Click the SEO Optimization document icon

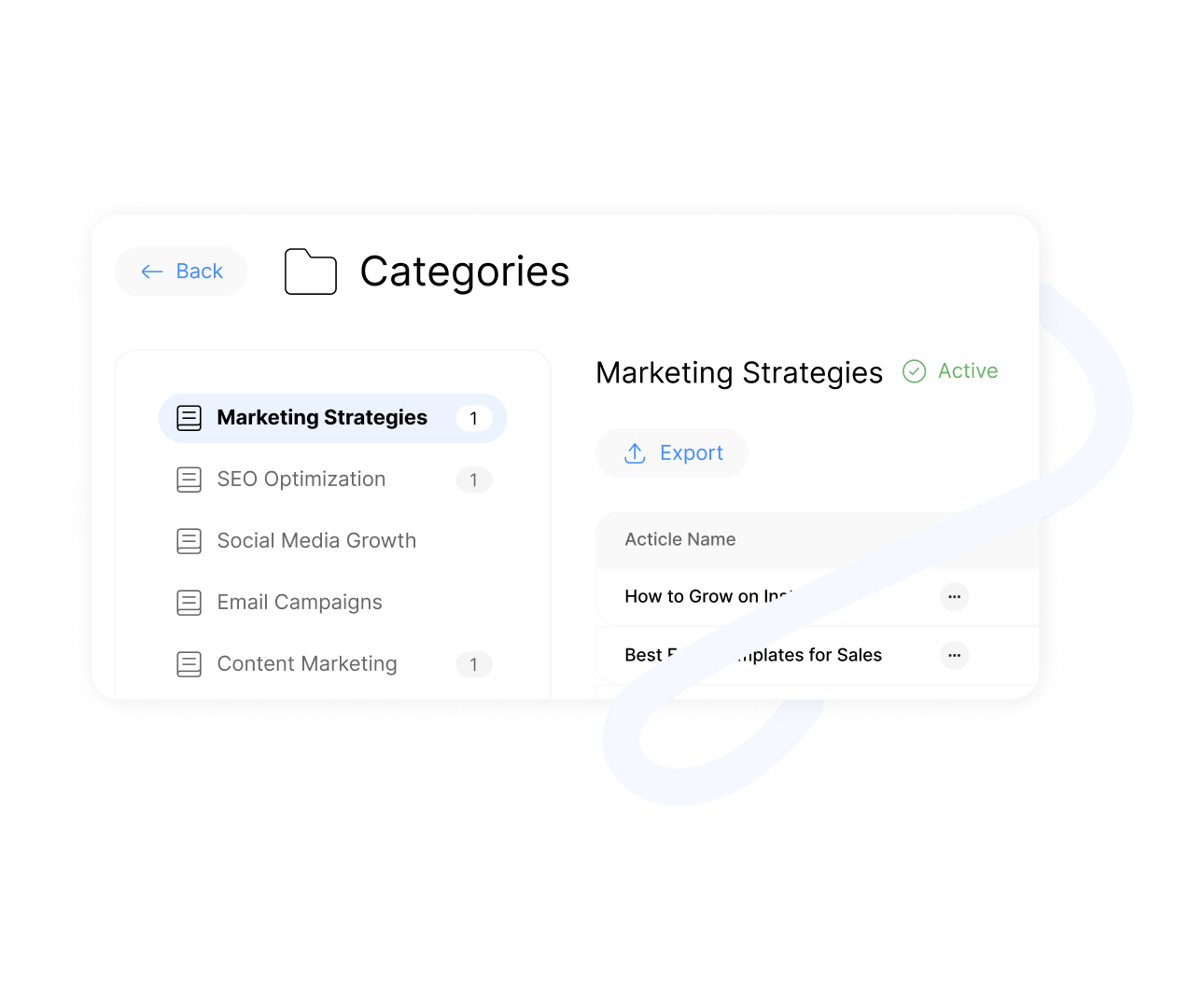point(189,480)
